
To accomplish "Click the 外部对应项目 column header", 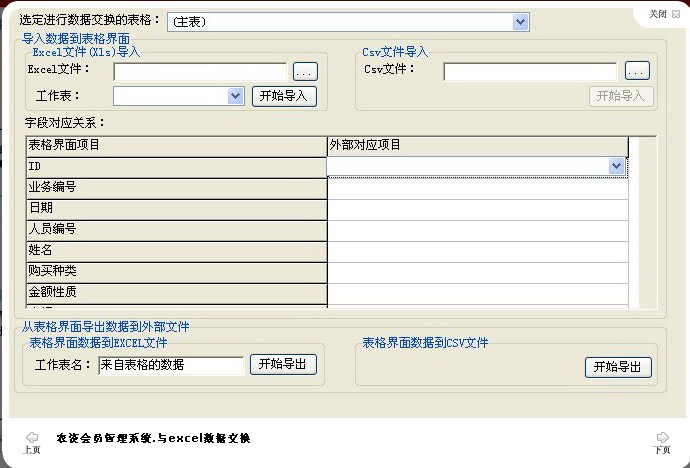I will 477,146.
